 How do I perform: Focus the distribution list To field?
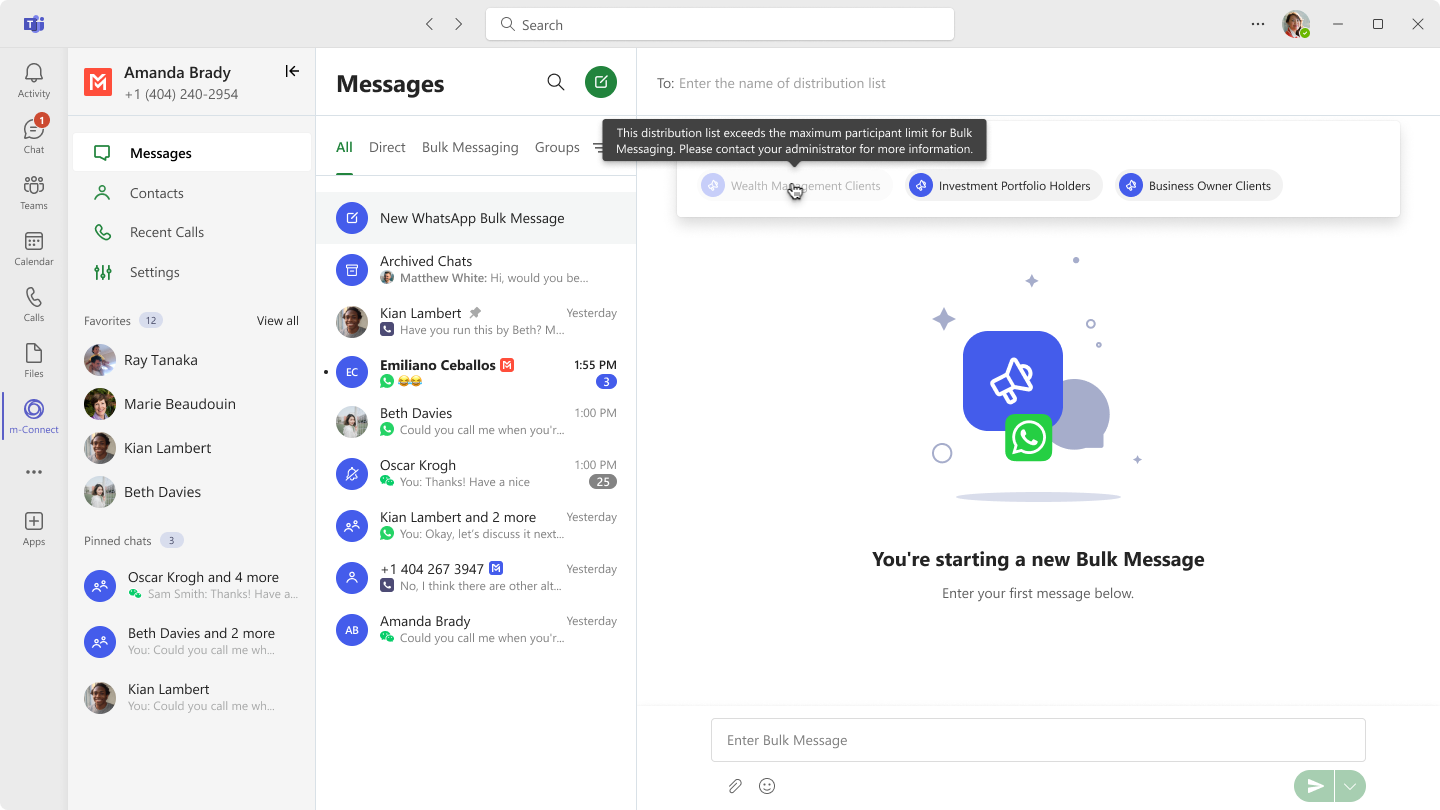1040,83
